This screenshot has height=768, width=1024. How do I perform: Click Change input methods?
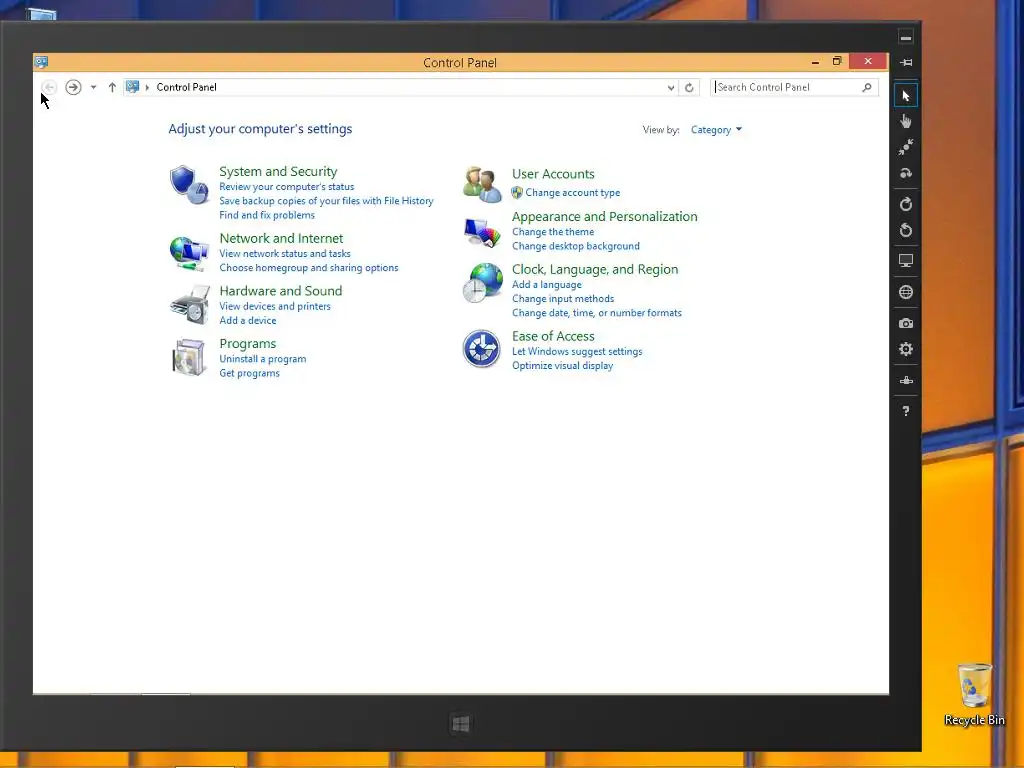563,298
